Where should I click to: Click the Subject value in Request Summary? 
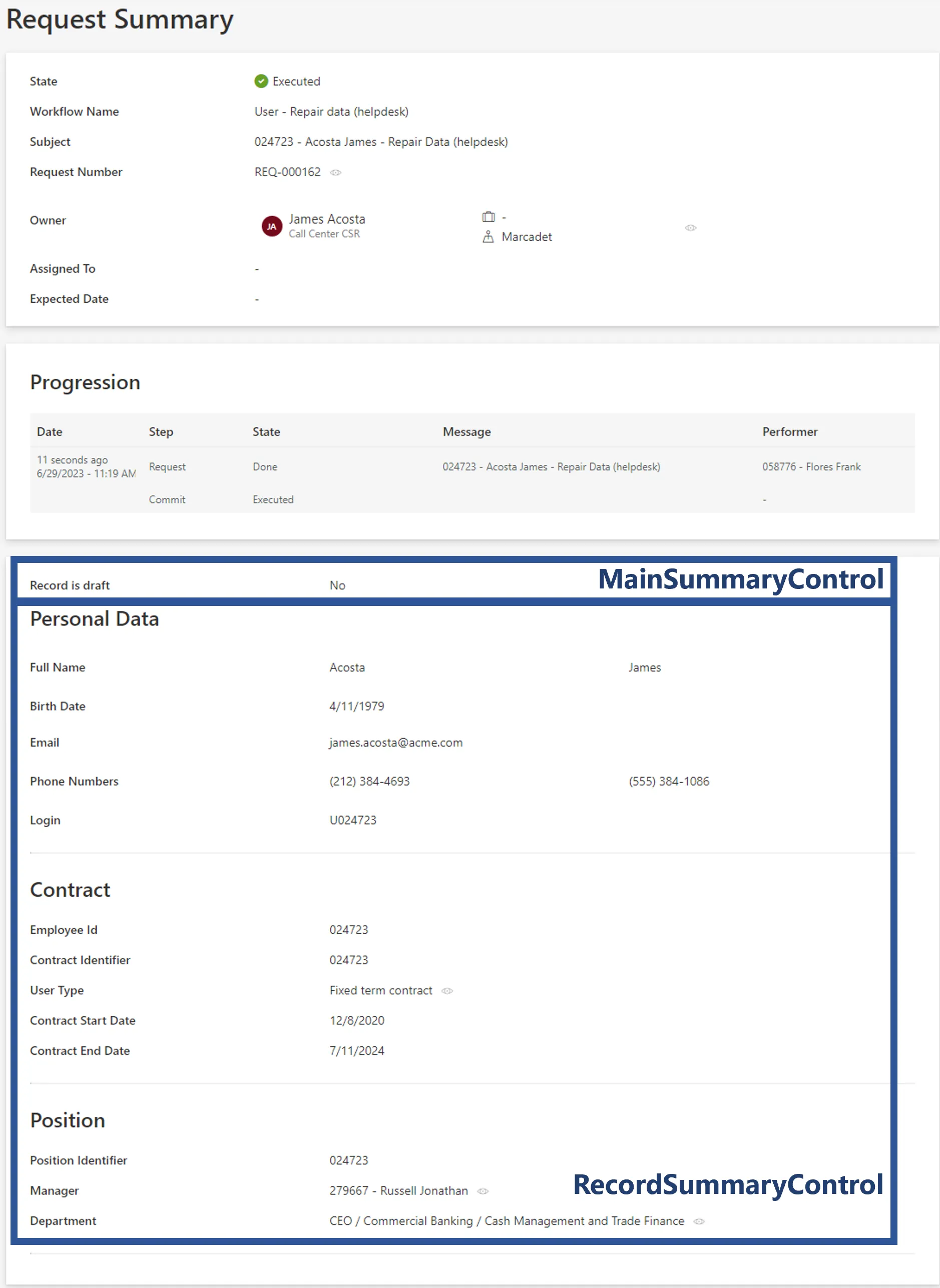381,142
